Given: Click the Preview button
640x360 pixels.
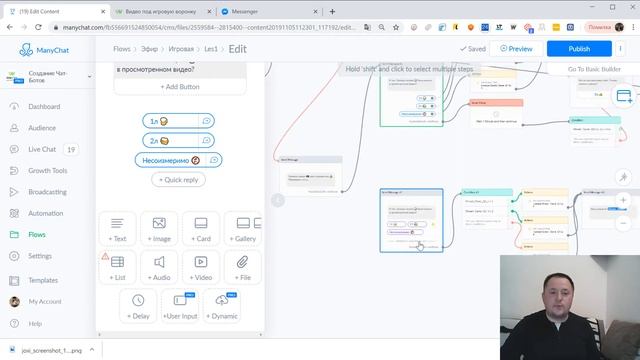Looking at the screenshot, I should [516, 49].
